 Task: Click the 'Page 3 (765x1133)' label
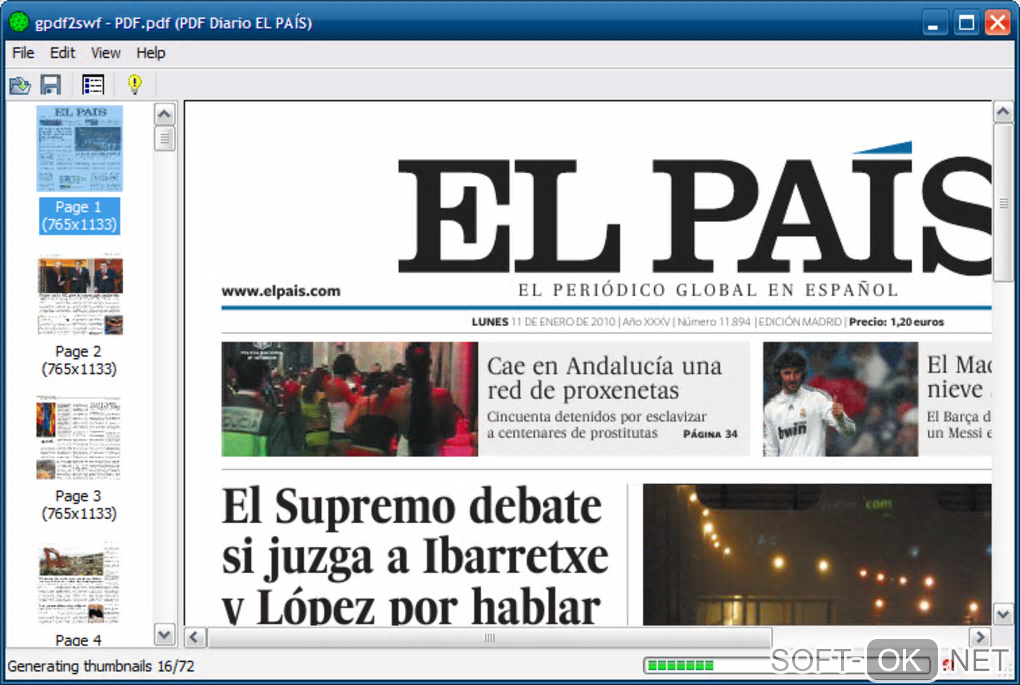coord(79,505)
